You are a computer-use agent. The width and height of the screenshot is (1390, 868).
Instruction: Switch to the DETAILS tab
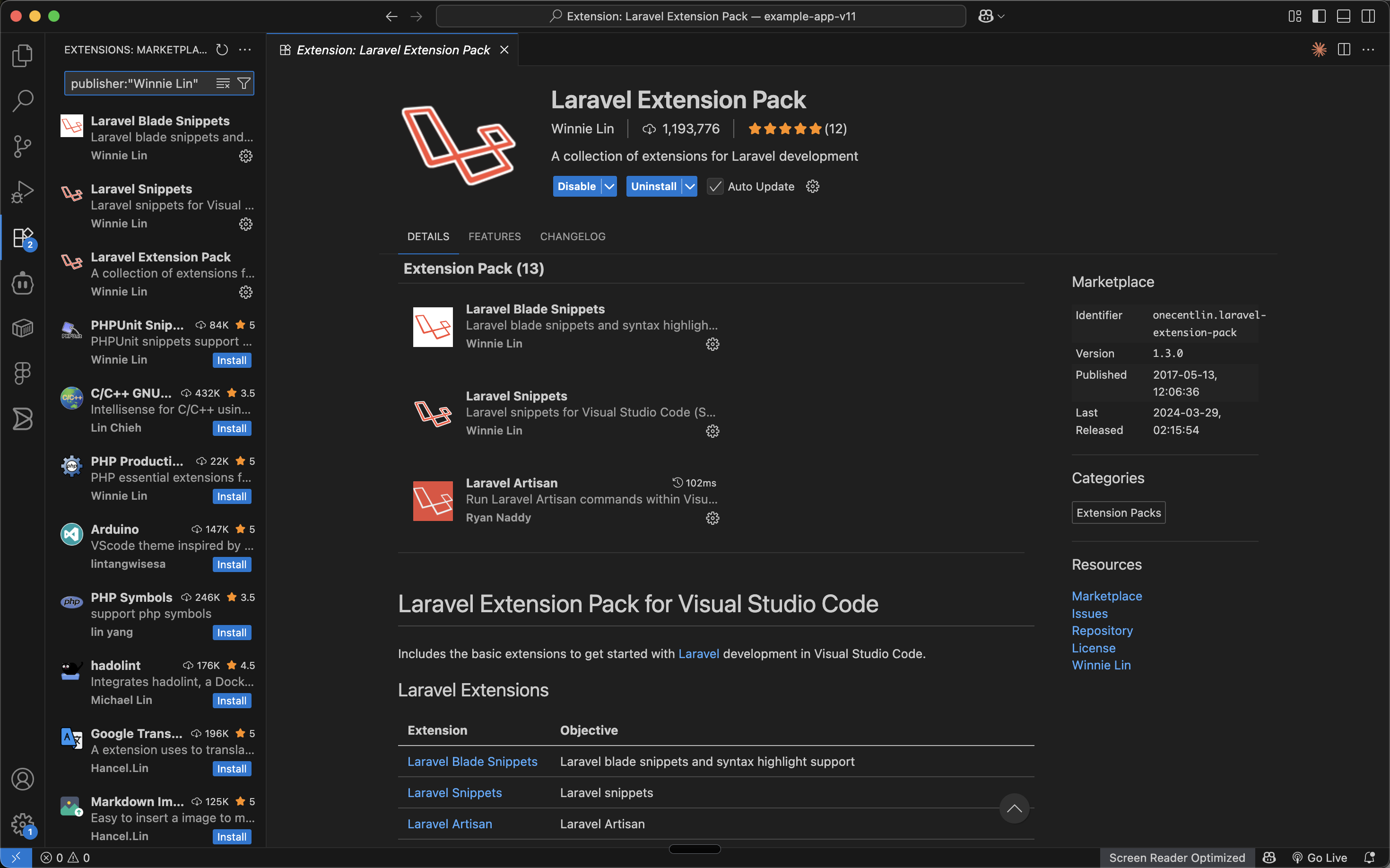click(428, 236)
